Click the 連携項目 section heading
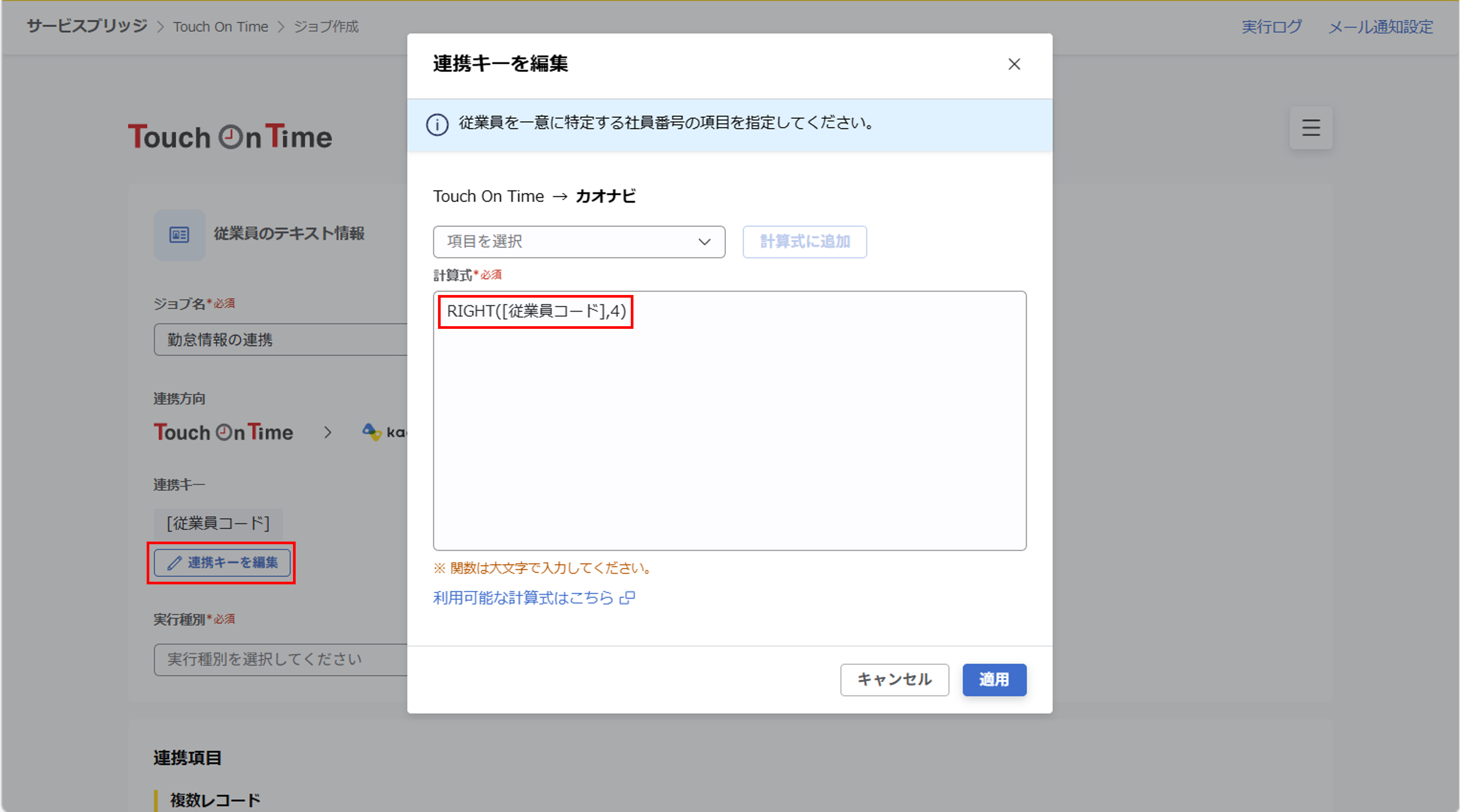The height and width of the screenshot is (812, 1460). point(187,758)
